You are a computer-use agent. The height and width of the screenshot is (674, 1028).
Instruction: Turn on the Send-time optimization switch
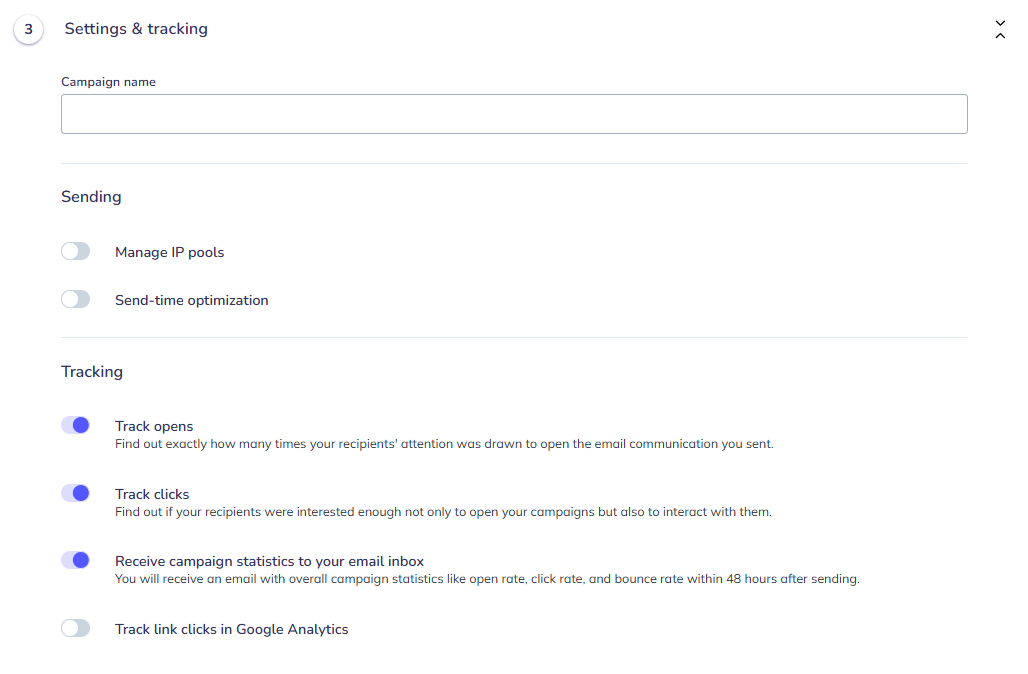pos(76,300)
